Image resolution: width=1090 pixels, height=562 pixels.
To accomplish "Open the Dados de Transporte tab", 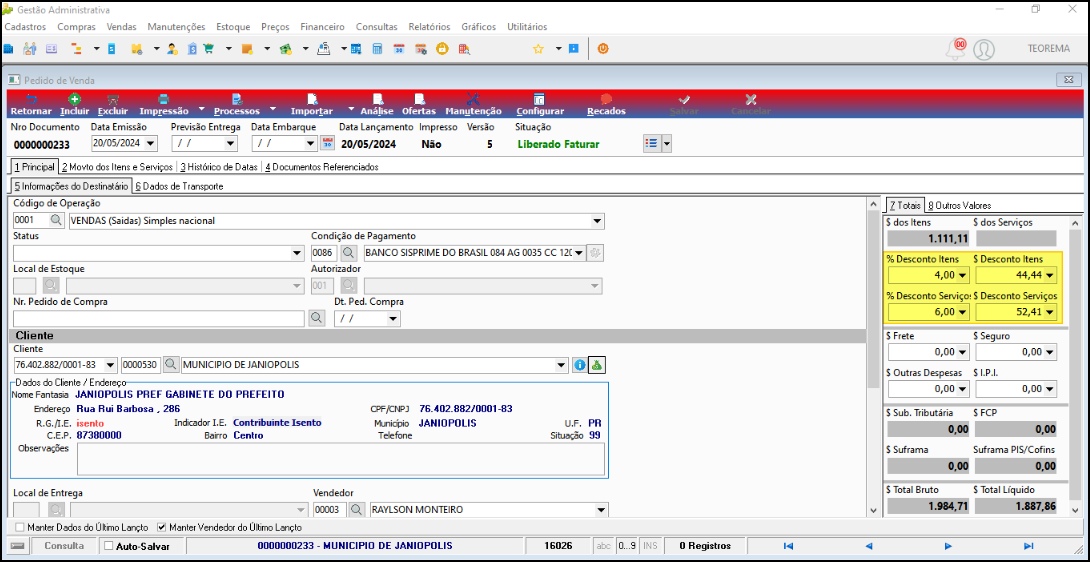I will click(179, 186).
